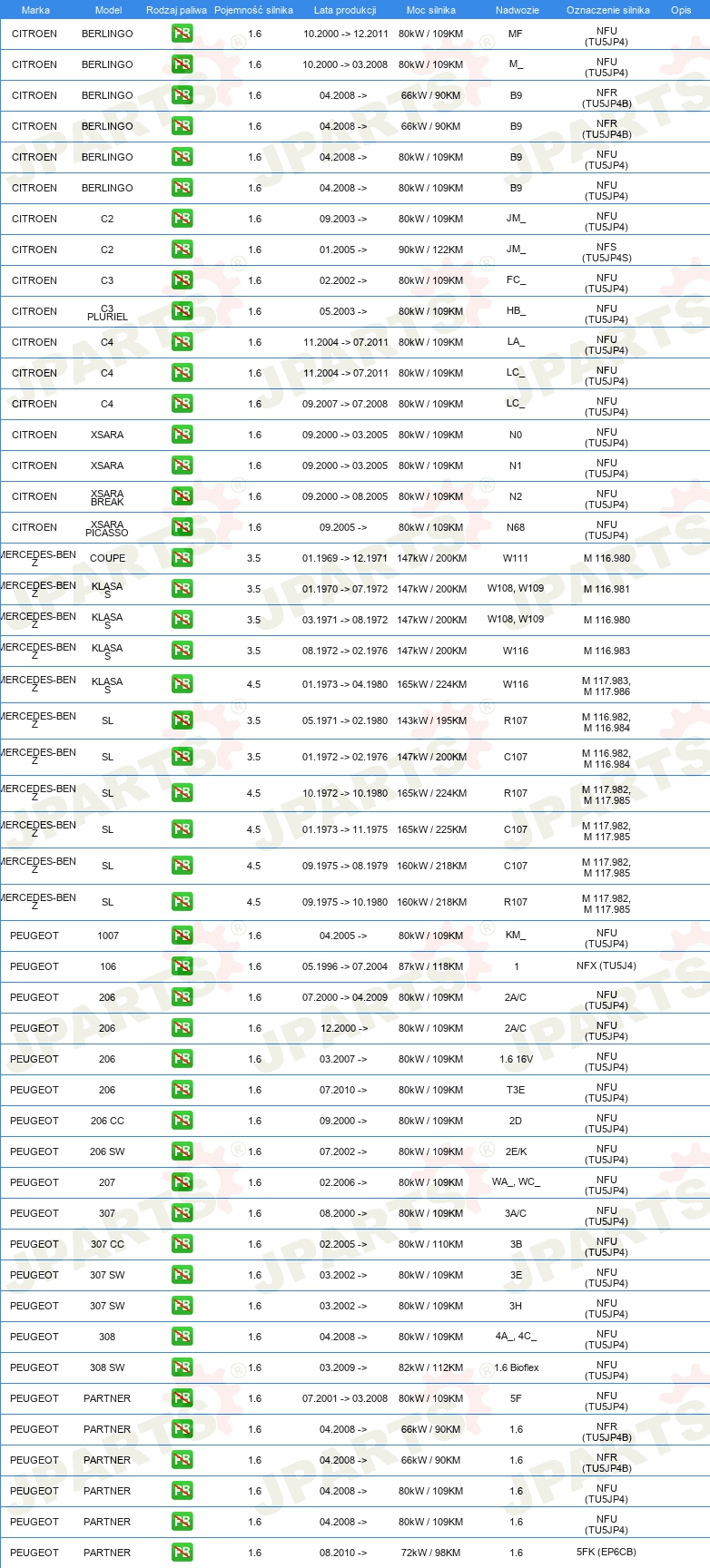Select the XSARA PICASSO model cell

(107, 528)
